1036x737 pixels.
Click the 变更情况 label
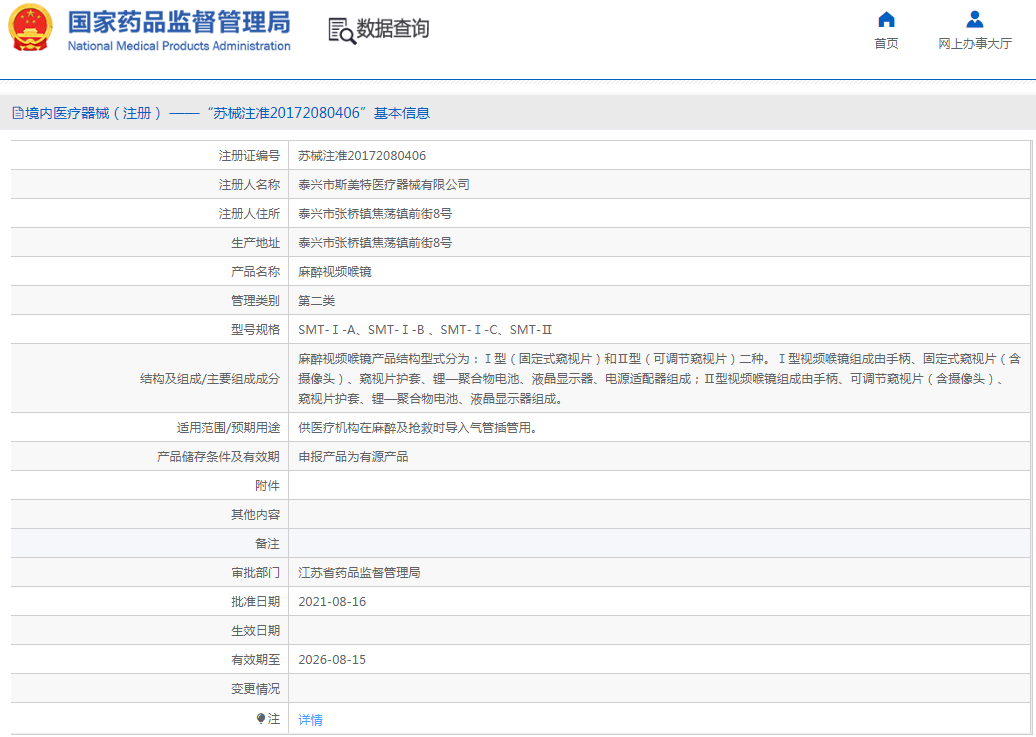pos(255,689)
